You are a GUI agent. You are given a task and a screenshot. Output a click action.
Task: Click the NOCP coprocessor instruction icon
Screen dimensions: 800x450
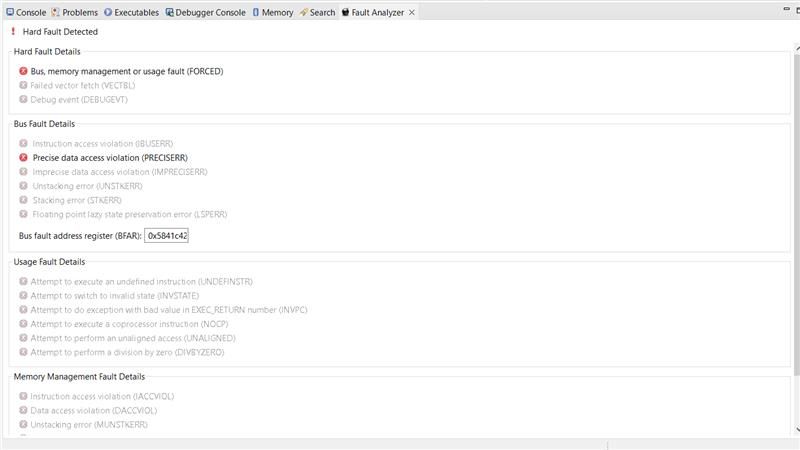coord(23,323)
